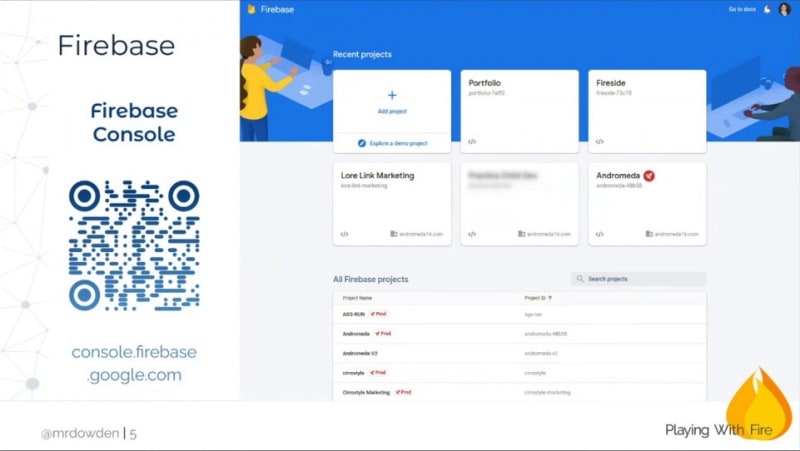This screenshot has width=800, height=451.
Task: Click the Add project label
Action: (x=392, y=111)
